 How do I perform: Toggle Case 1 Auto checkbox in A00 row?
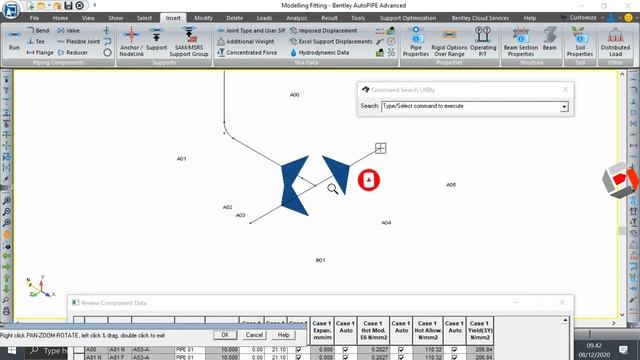(x=345, y=350)
